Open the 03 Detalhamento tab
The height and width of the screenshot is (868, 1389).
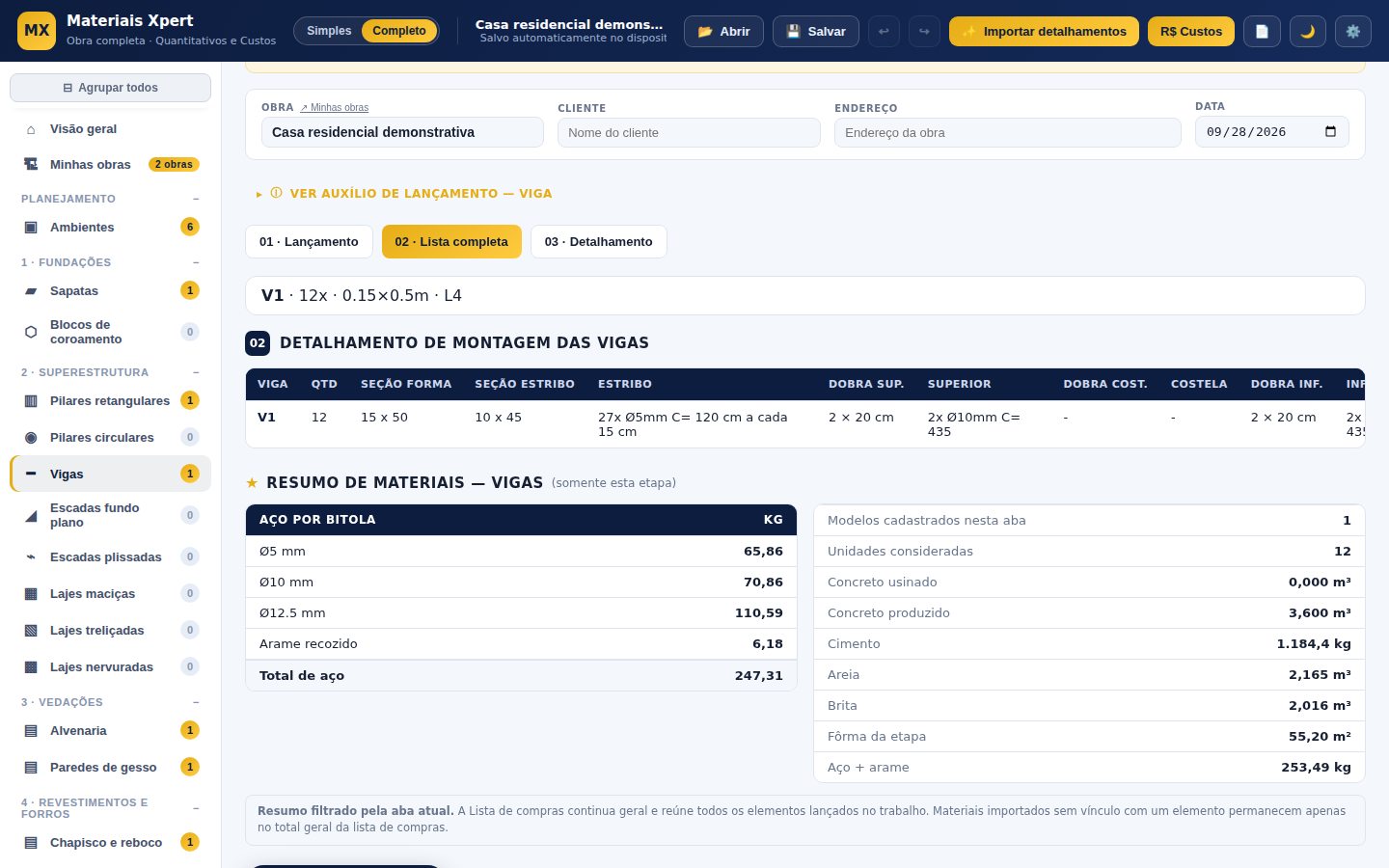(x=598, y=242)
